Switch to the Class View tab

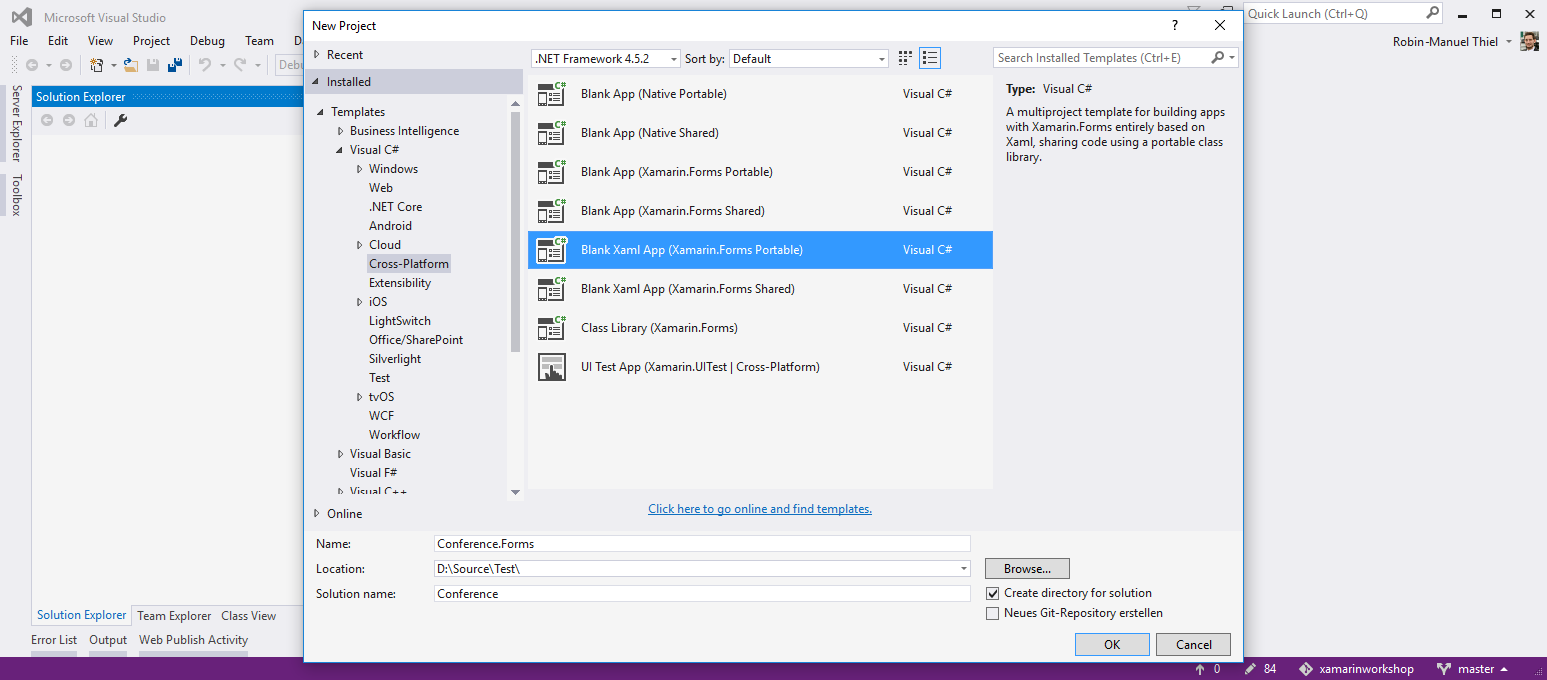pyautogui.click(x=248, y=616)
